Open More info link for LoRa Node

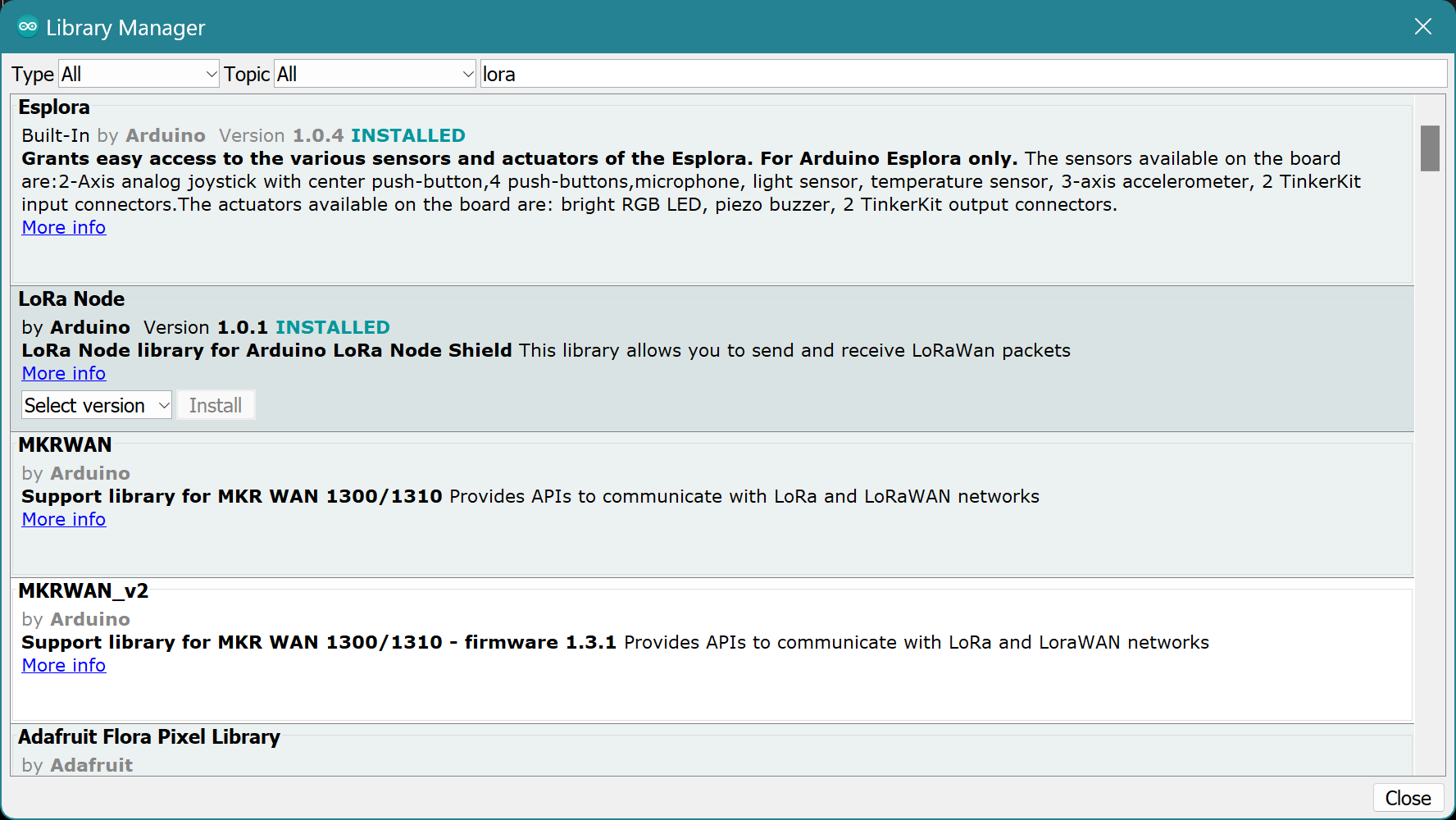coord(64,374)
